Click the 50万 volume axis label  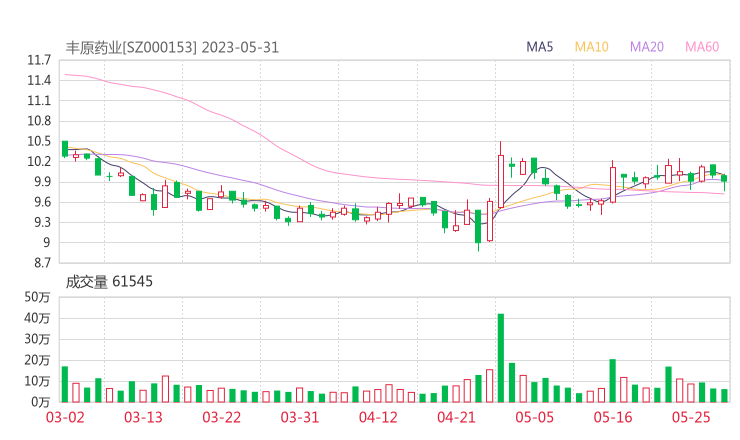pyautogui.click(x=37, y=297)
